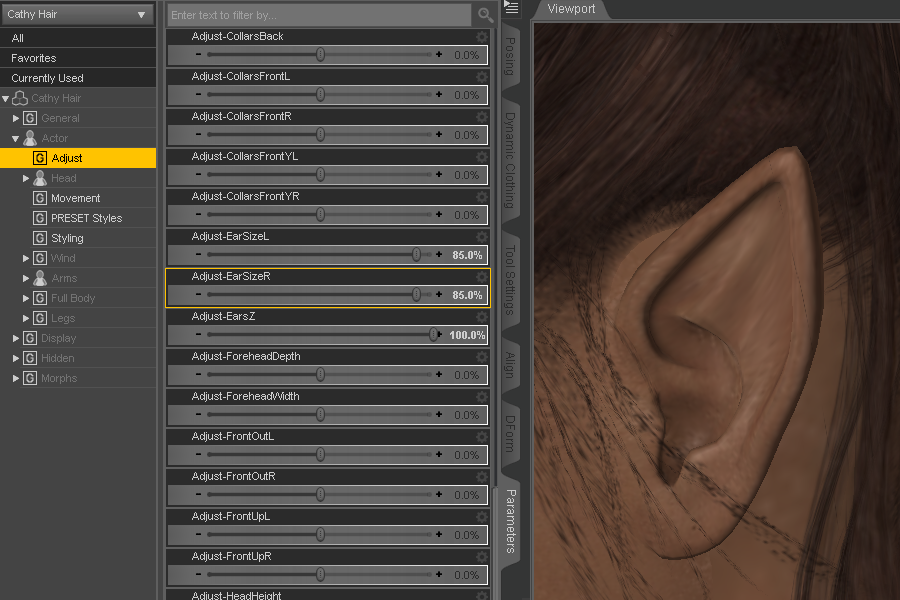Switch to the Tool Settings tab

pos(510,280)
